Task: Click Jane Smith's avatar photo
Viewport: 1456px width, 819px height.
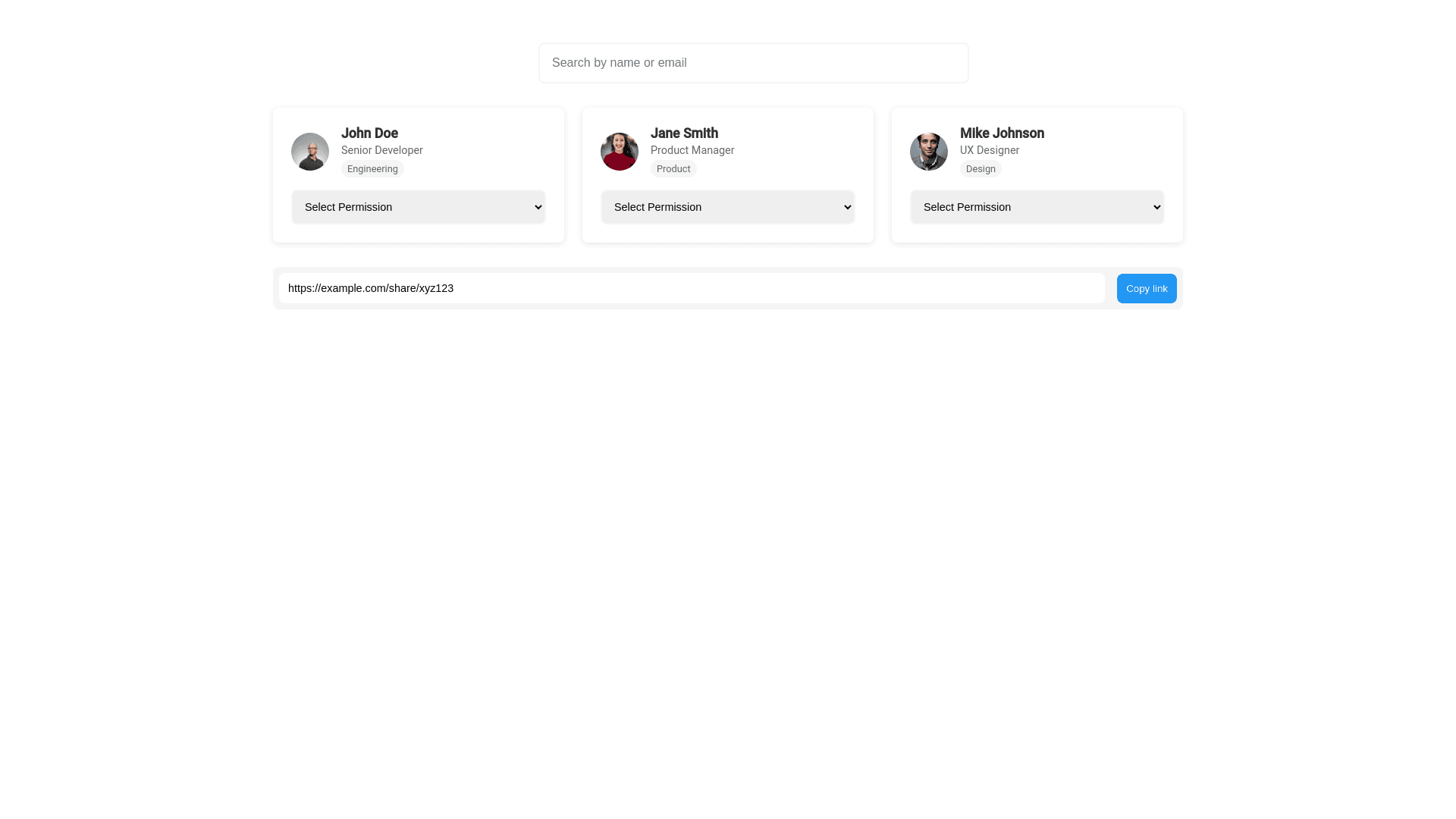Action: (x=619, y=152)
